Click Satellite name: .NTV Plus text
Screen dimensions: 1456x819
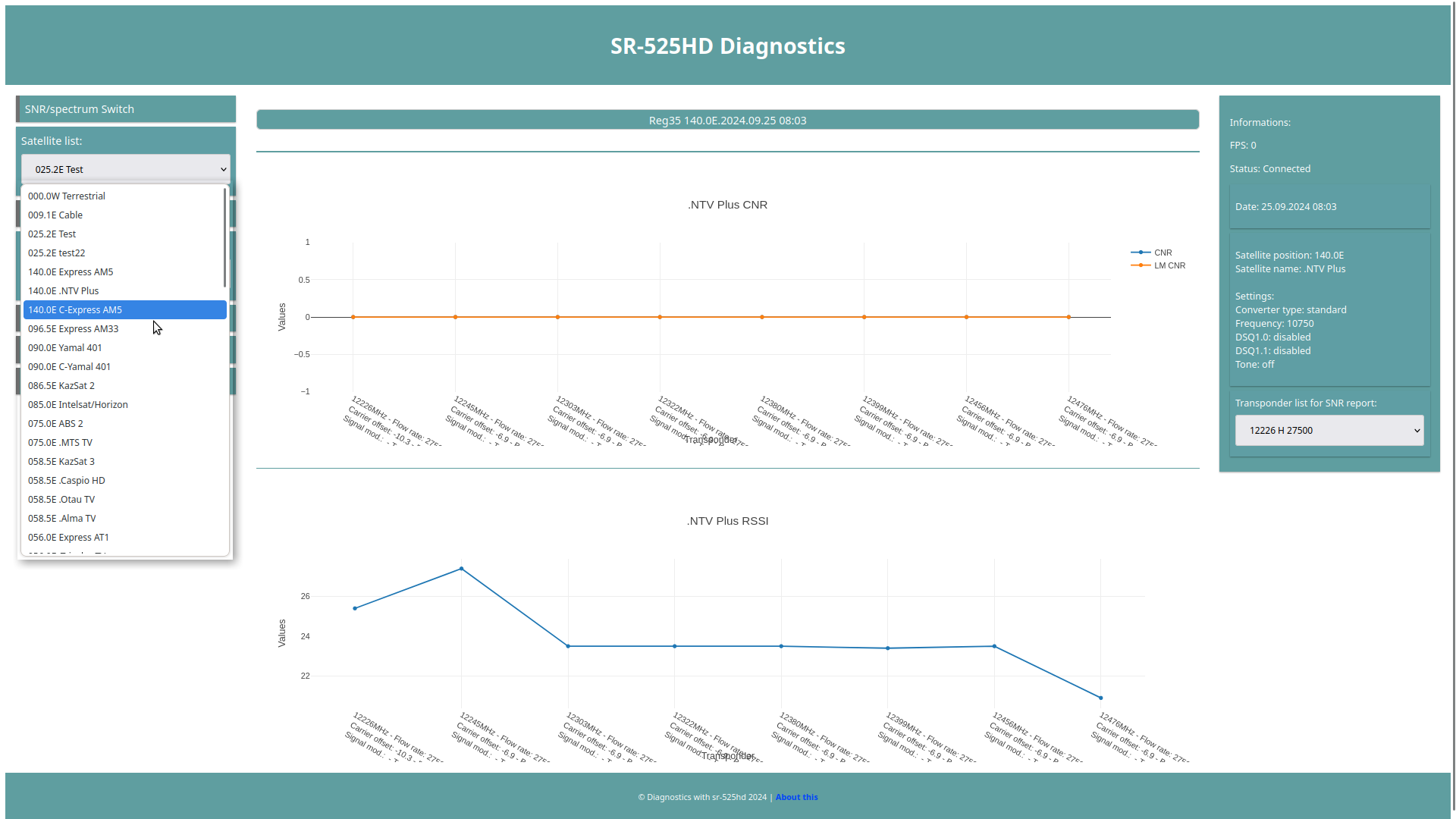(1290, 268)
